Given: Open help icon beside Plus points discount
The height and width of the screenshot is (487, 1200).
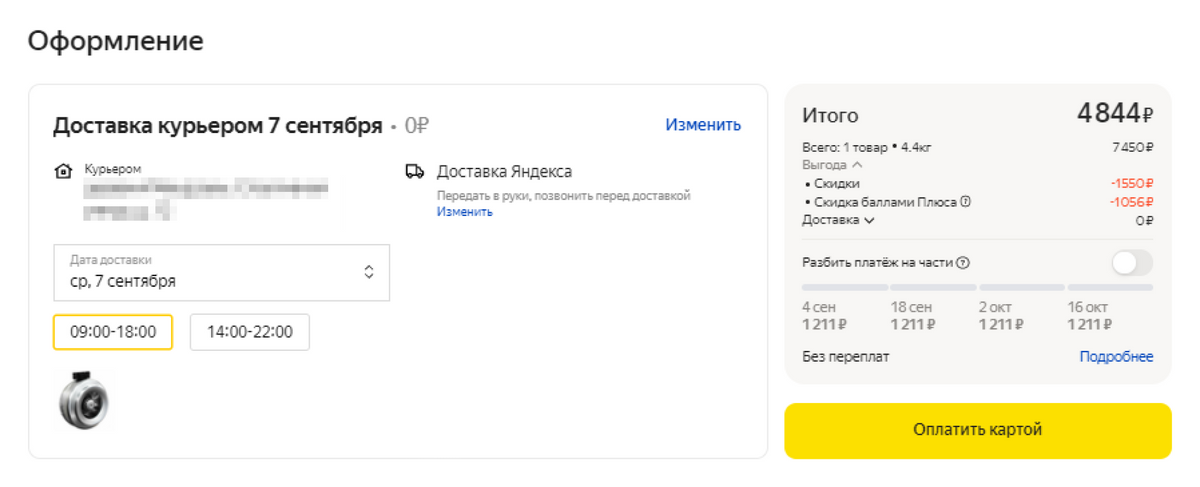Looking at the screenshot, I should (966, 202).
